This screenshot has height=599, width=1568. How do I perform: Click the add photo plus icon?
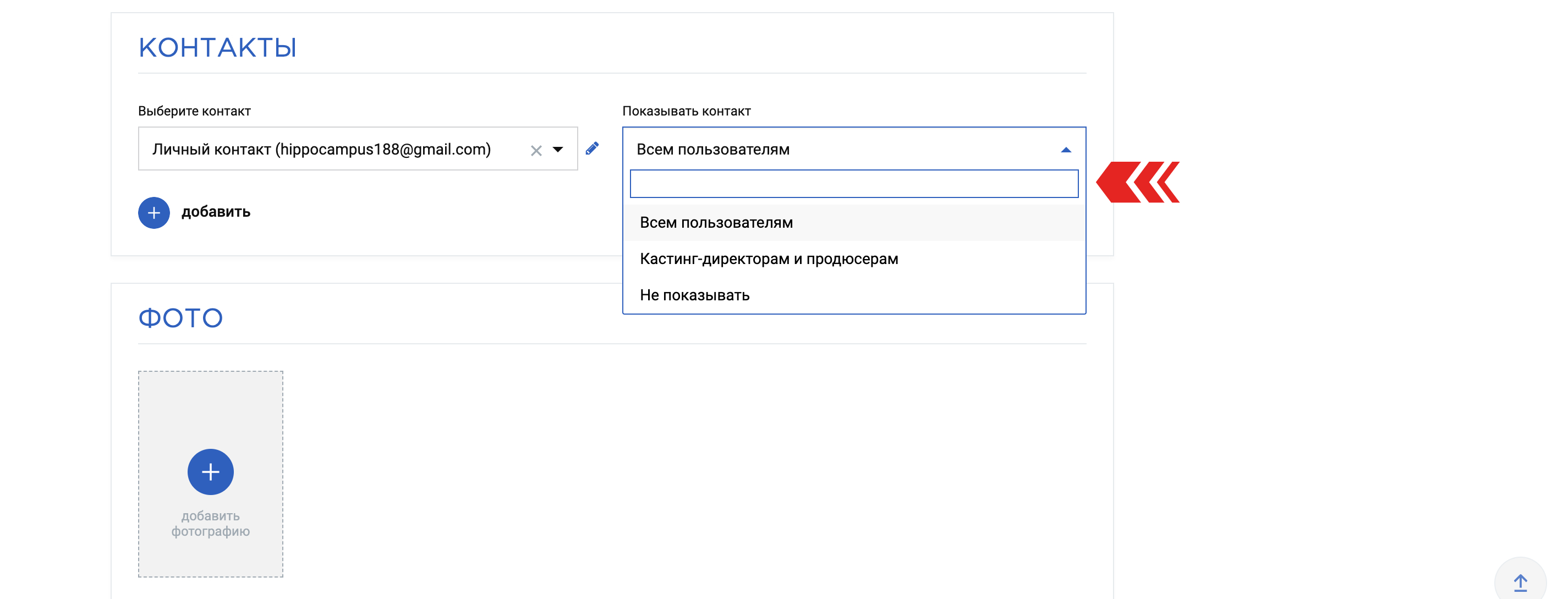(211, 472)
